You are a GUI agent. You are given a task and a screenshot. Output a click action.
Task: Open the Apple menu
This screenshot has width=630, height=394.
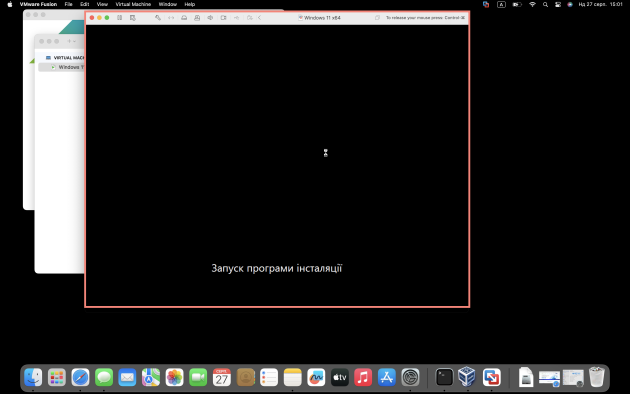(10, 4)
